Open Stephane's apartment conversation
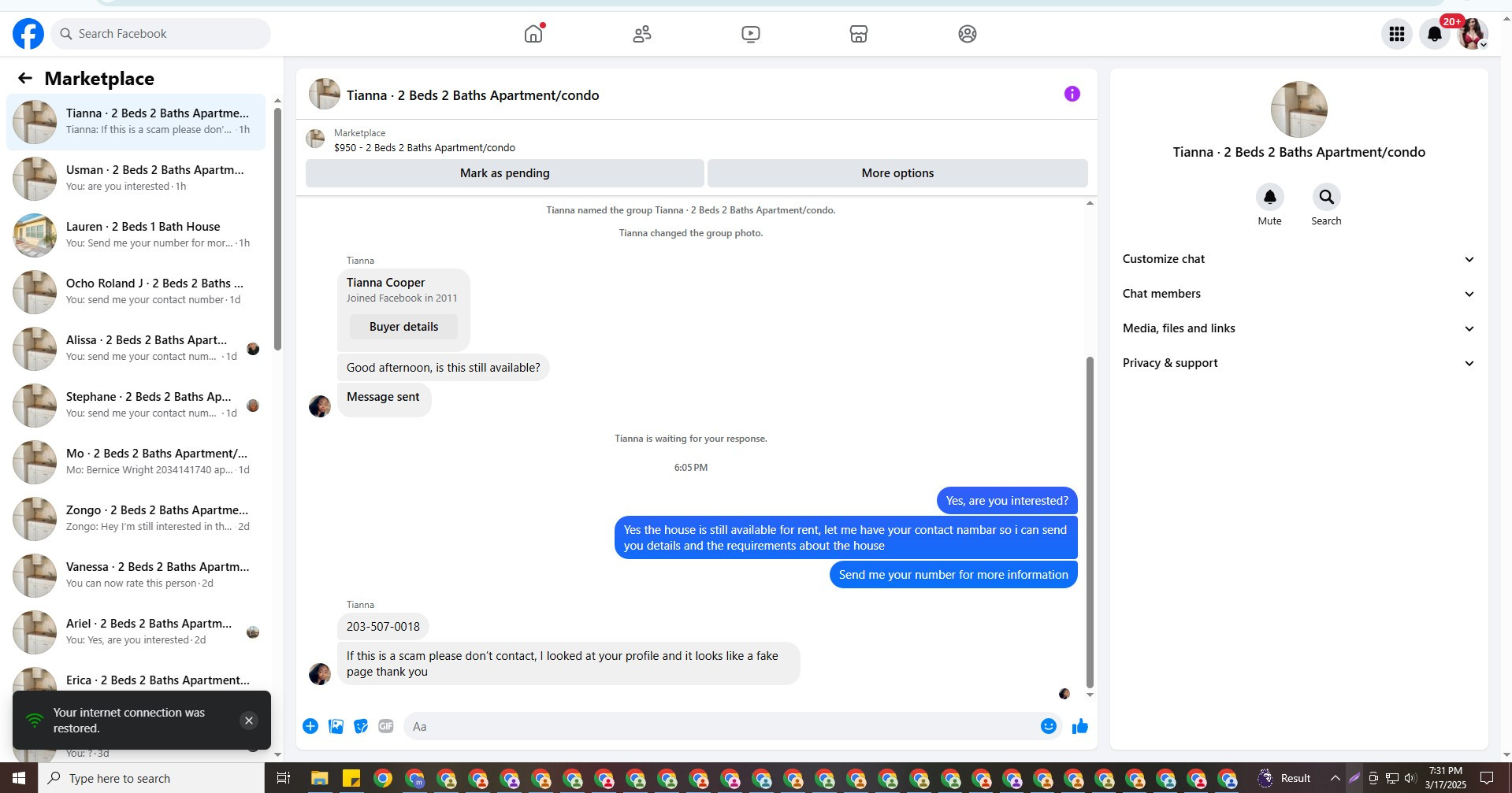This screenshot has height=793, width=1512. pyautogui.click(x=136, y=405)
